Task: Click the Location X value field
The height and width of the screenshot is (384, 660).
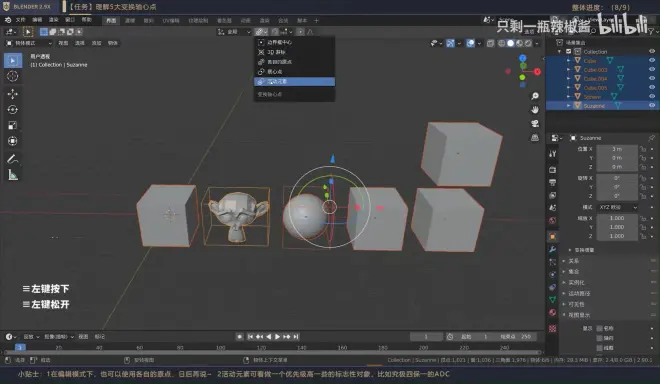Action: pos(617,149)
